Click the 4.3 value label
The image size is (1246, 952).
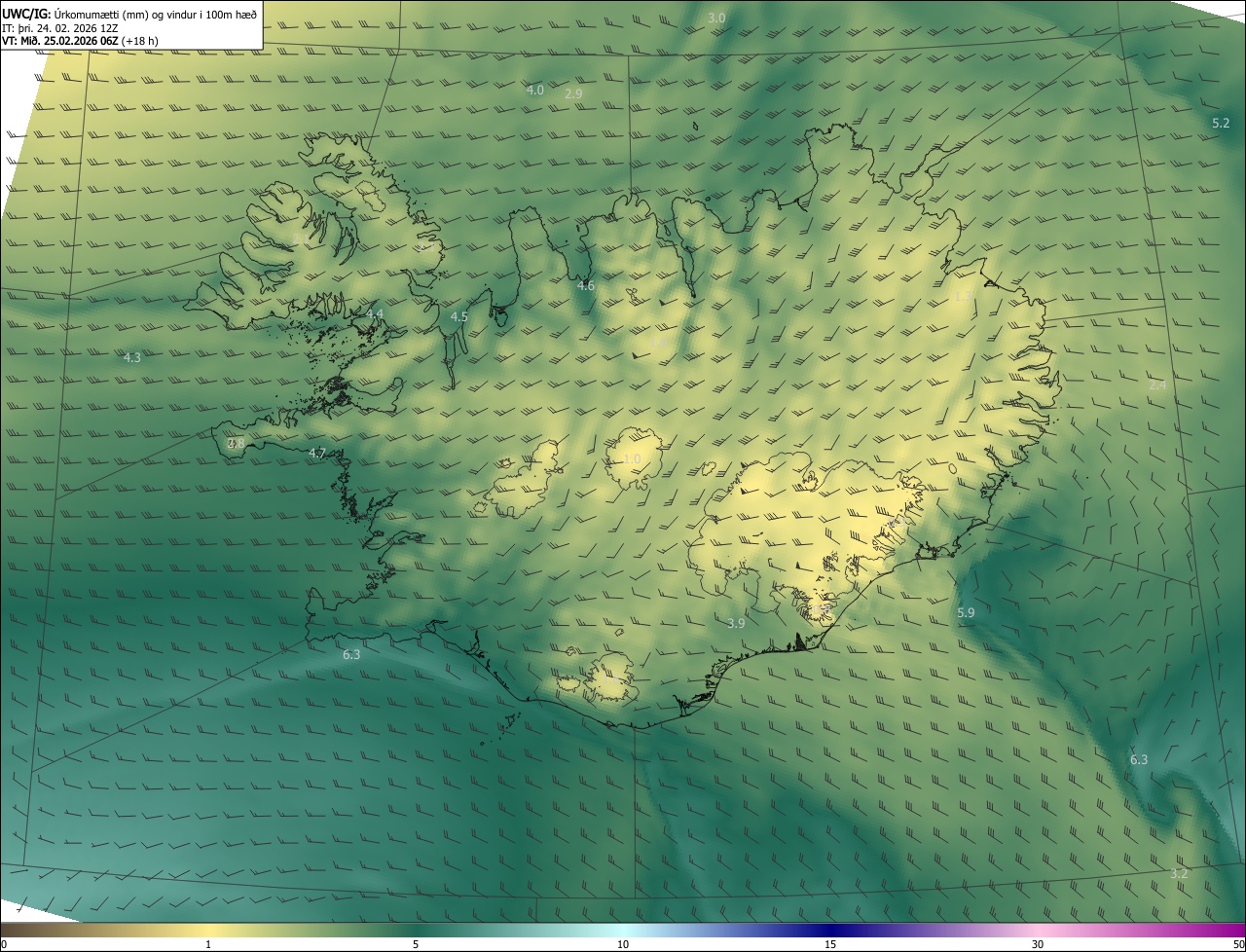[x=132, y=357]
